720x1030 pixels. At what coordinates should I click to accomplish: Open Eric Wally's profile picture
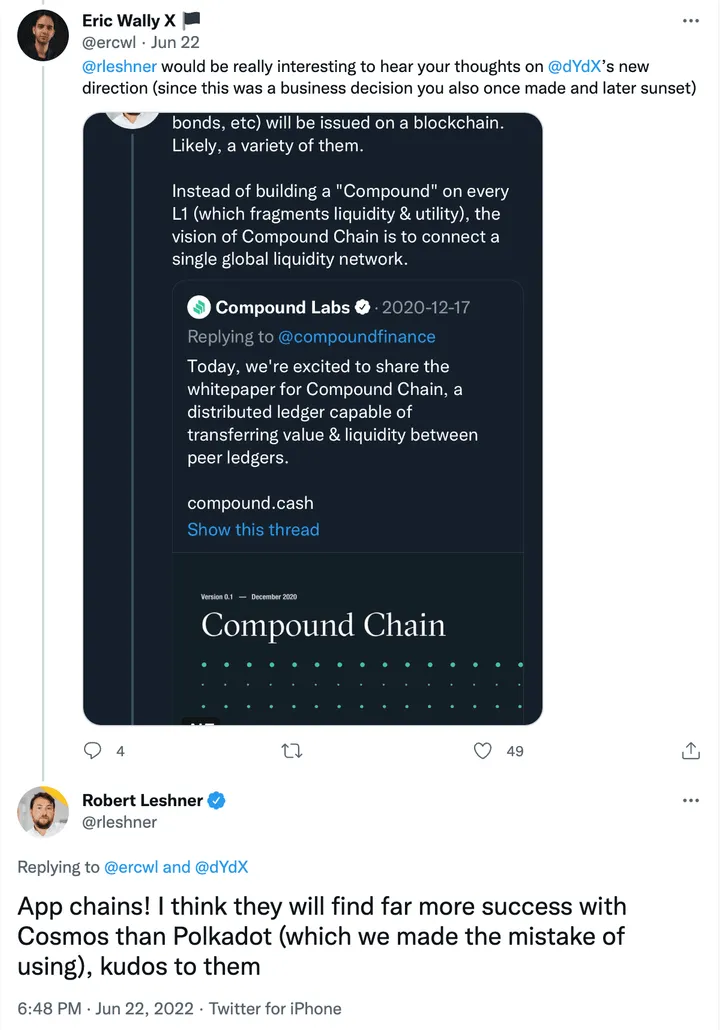(x=43, y=36)
